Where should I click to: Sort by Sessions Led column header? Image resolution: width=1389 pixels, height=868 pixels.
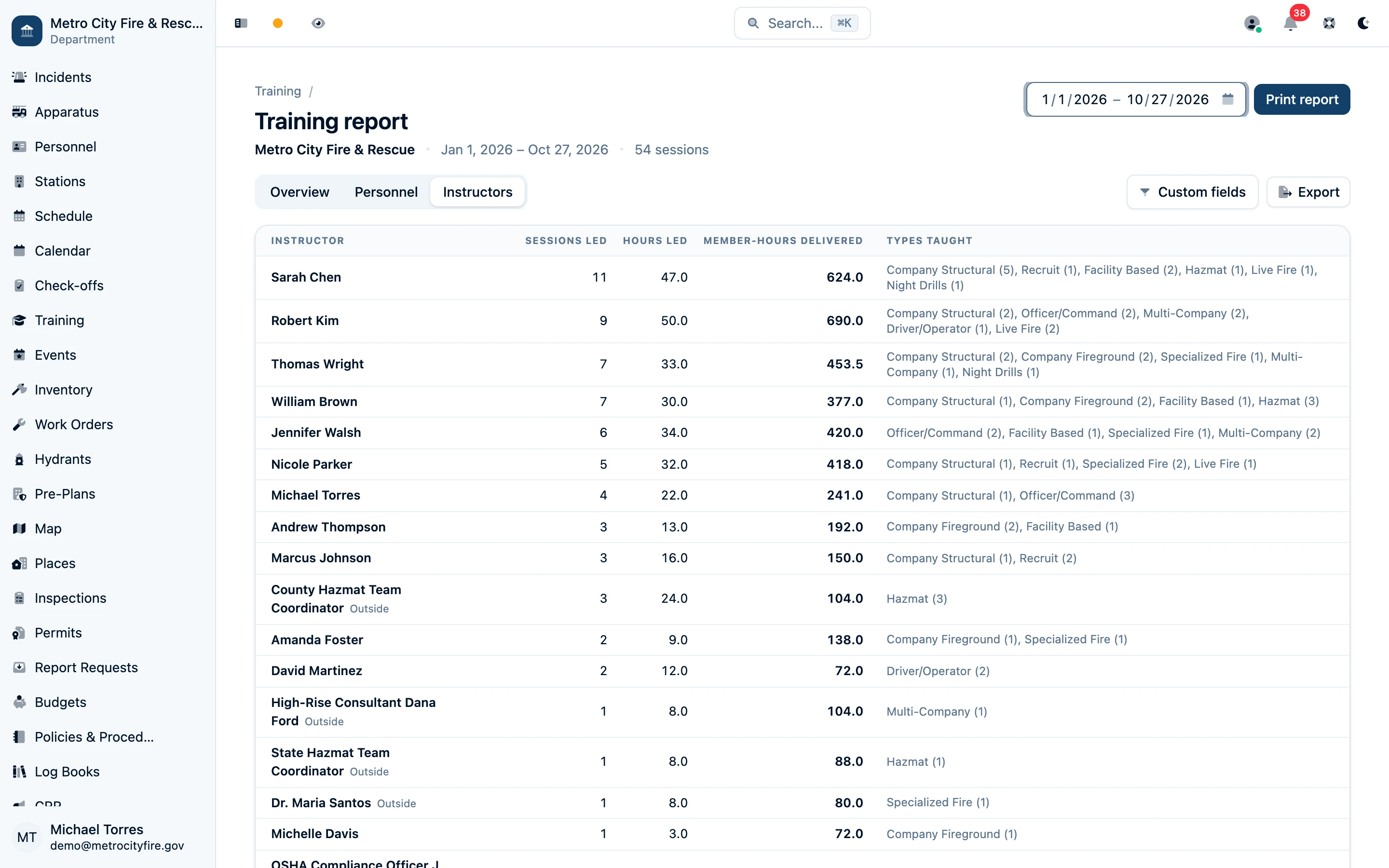[x=565, y=241]
